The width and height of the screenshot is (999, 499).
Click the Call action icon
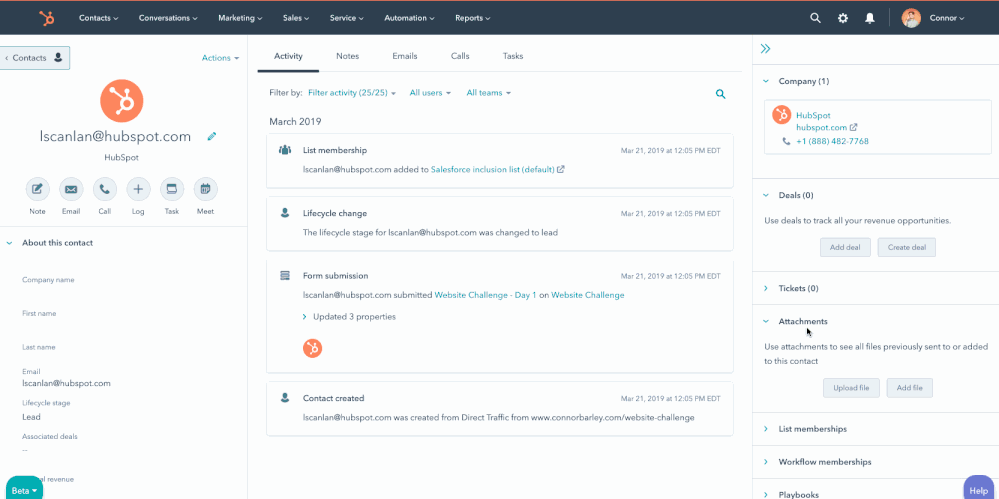[105, 189]
